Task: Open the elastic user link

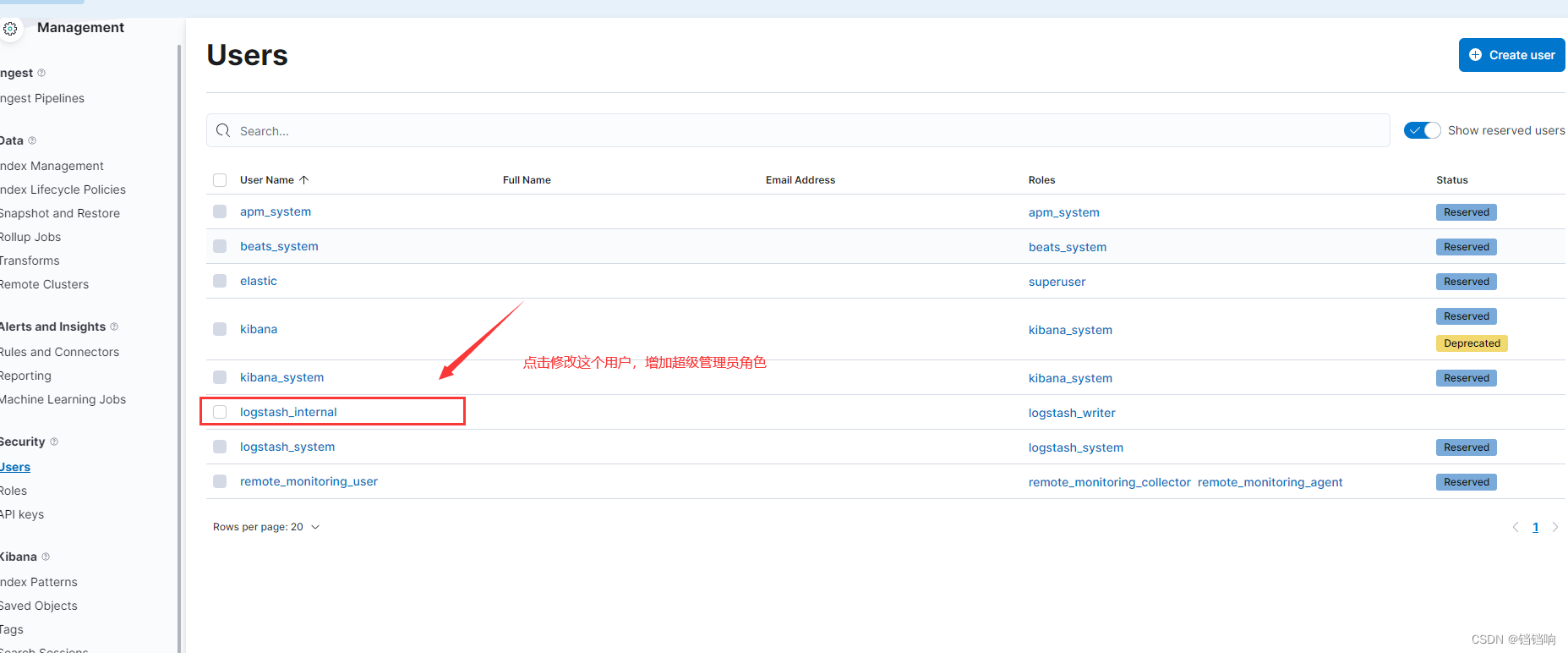Action: pos(259,281)
